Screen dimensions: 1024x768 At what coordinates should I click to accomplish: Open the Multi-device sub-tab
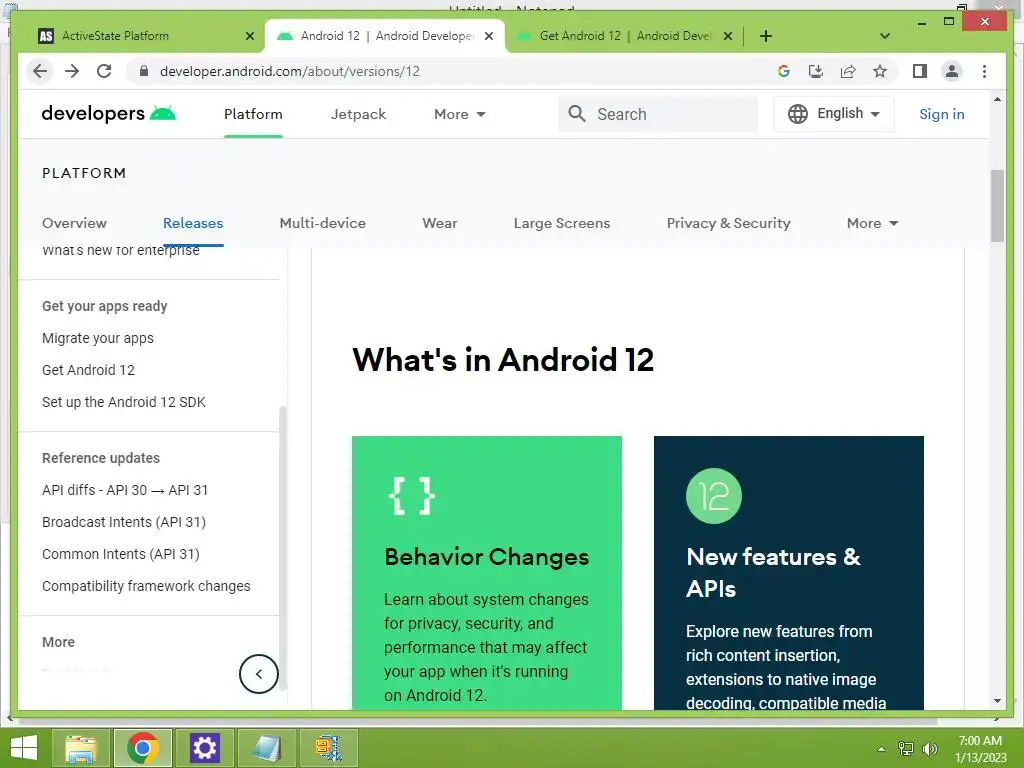click(323, 223)
